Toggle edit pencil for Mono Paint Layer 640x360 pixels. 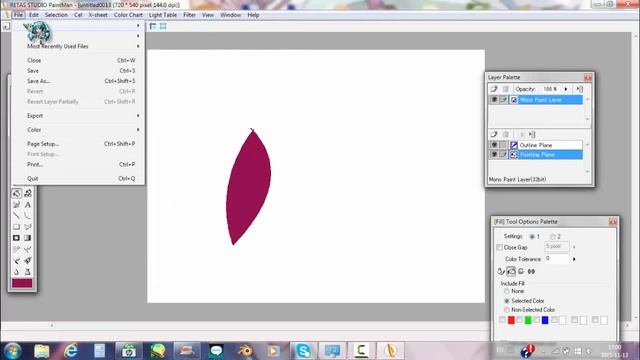504,100
